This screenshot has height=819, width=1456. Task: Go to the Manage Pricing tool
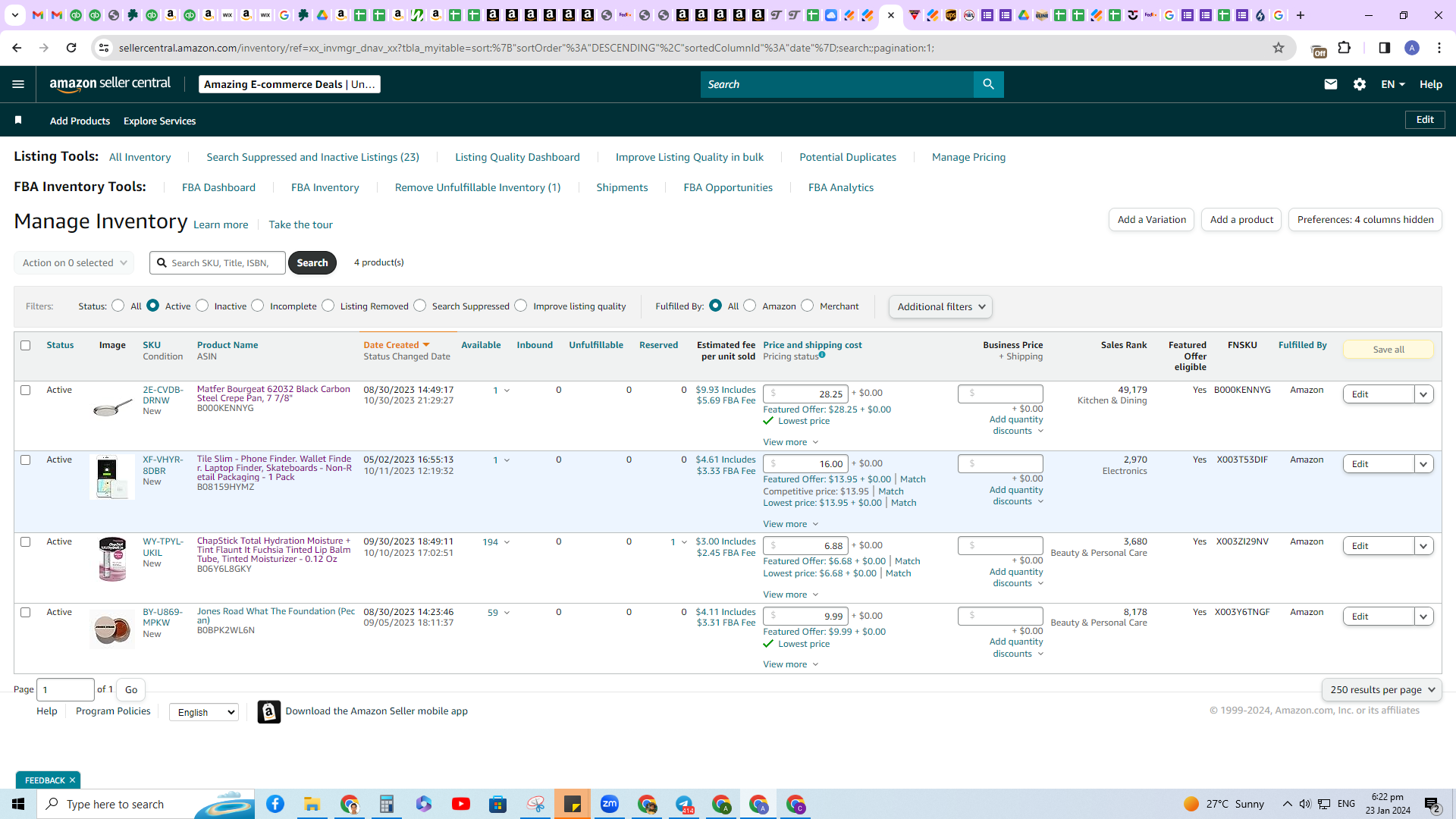pos(968,157)
